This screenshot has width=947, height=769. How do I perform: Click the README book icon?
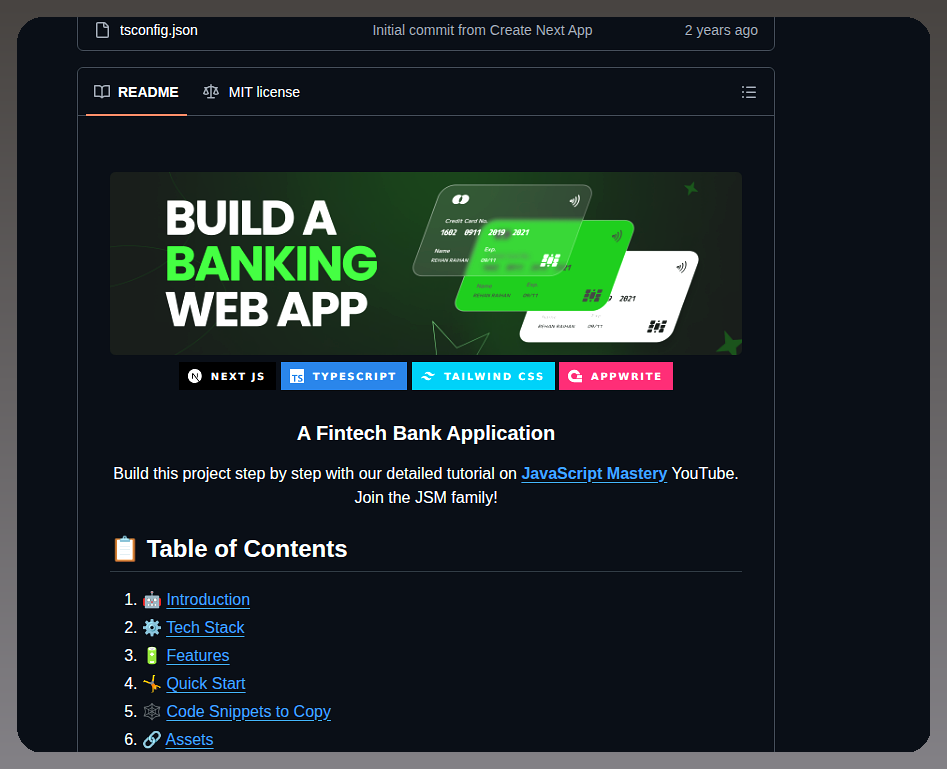click(x=102, y=92)
